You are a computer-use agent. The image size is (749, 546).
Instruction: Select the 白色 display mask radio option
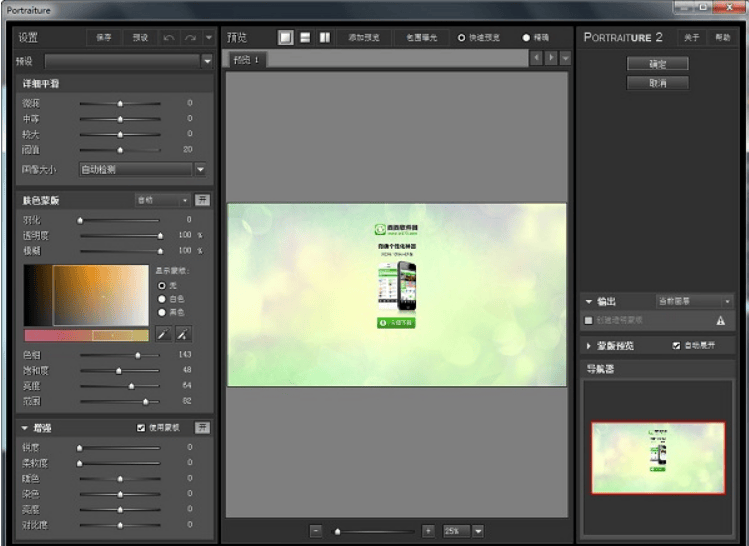coord(160,298)
